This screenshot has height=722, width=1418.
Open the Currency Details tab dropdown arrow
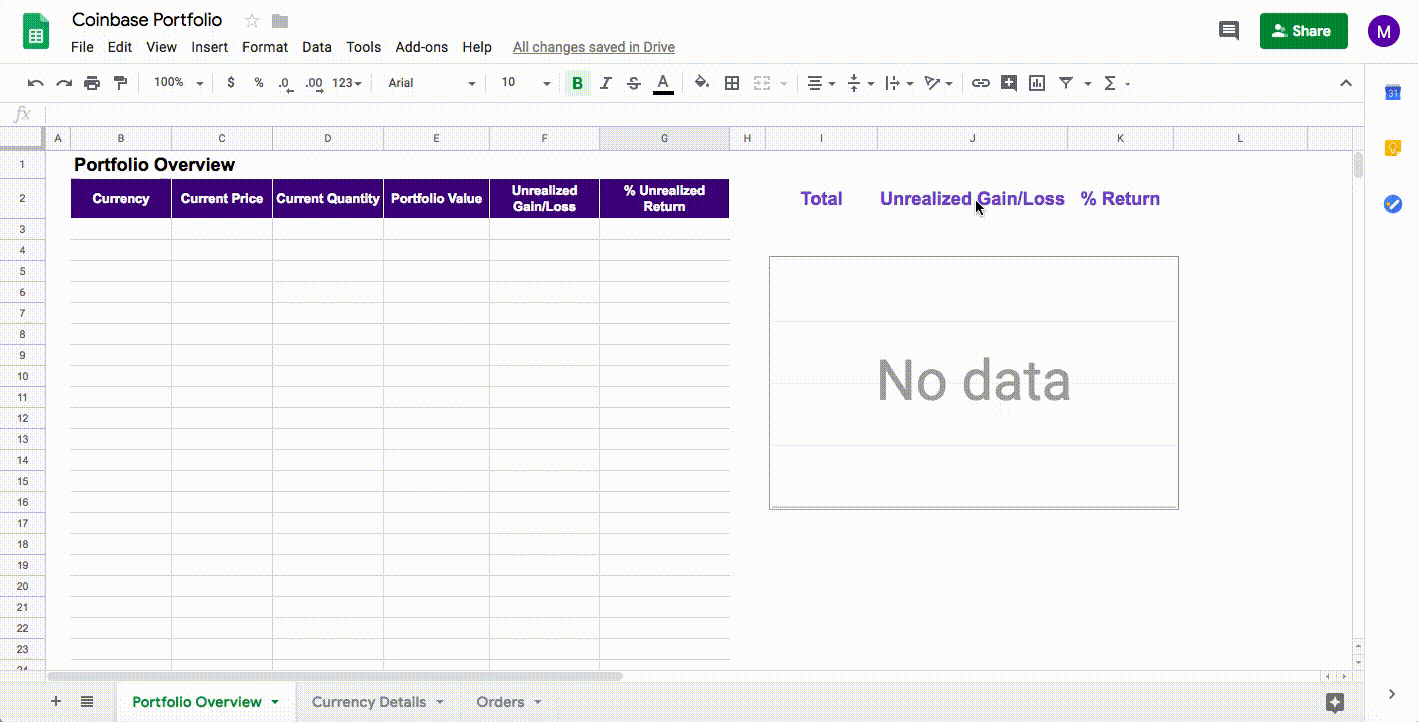click(x=440, y=702)
